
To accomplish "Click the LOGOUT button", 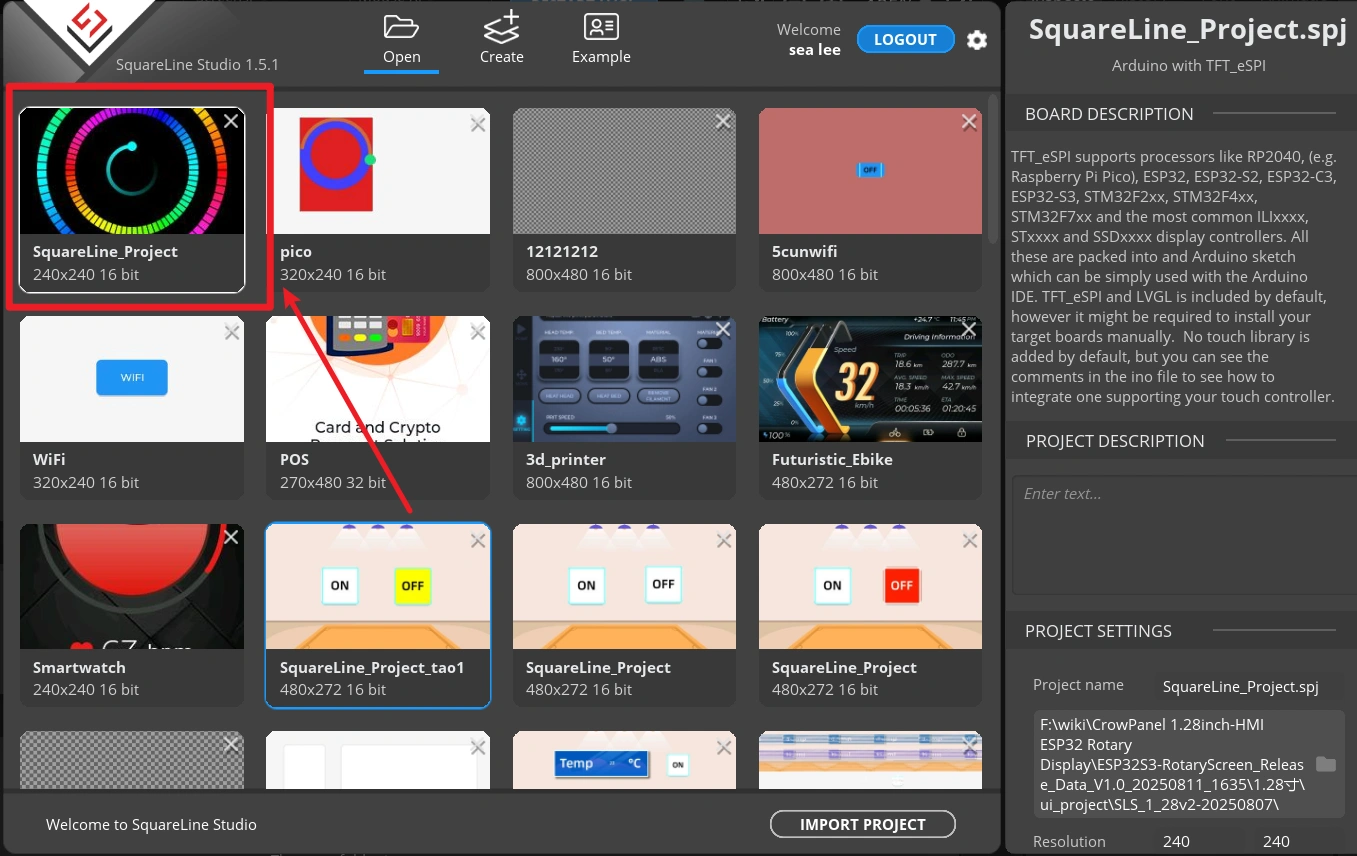I will [905, 39].
